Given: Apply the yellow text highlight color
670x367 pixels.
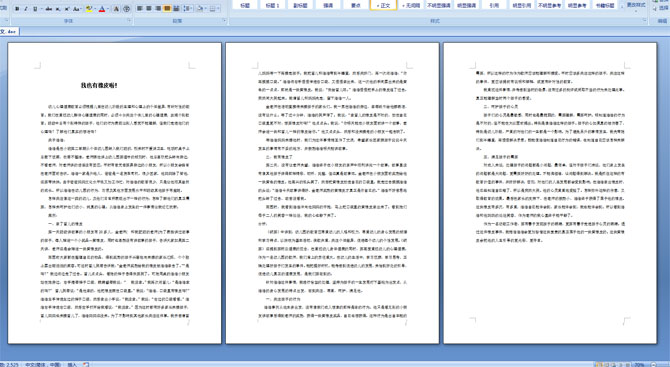Looking at the screenshot, I should tap(89, 9).
